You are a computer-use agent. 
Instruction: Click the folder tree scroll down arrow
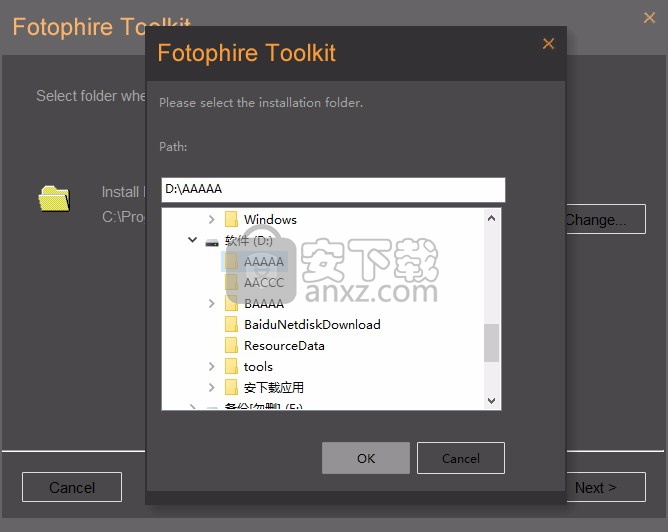pyautogui.click(x=491, y=400)
